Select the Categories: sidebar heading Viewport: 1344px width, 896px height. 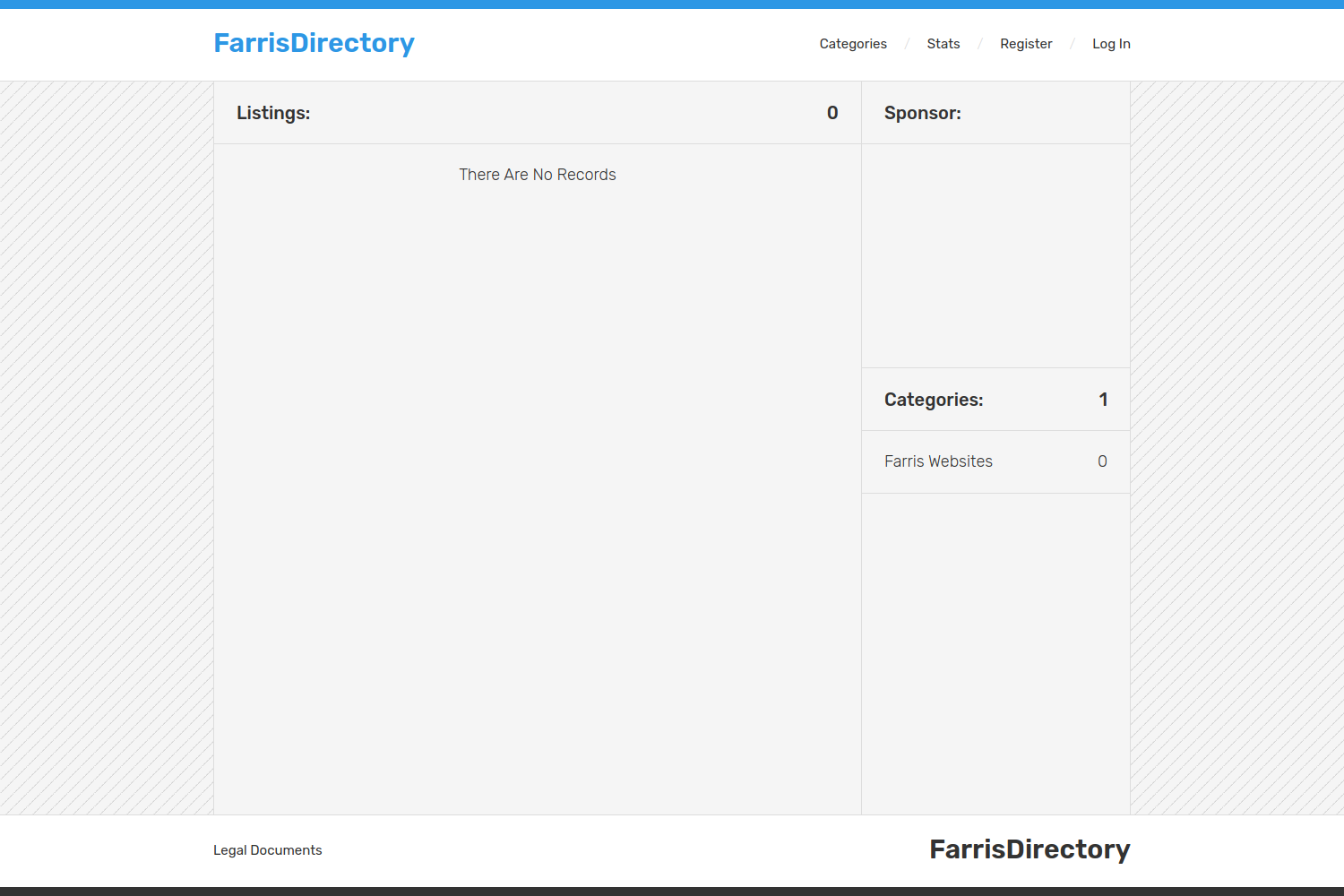[x=934, y=400]
